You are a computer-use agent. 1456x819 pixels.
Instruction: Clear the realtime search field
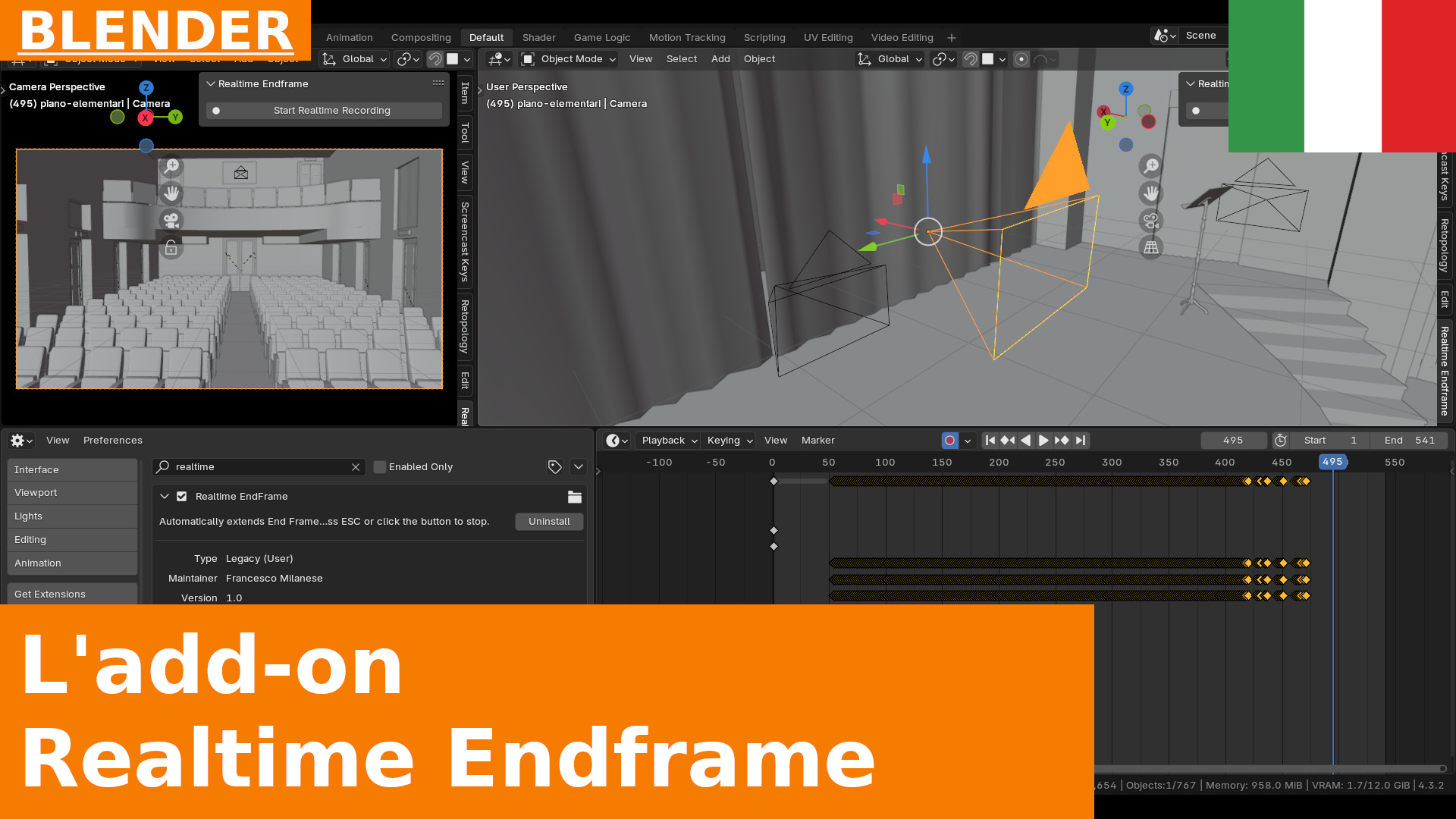pos(356,467)
